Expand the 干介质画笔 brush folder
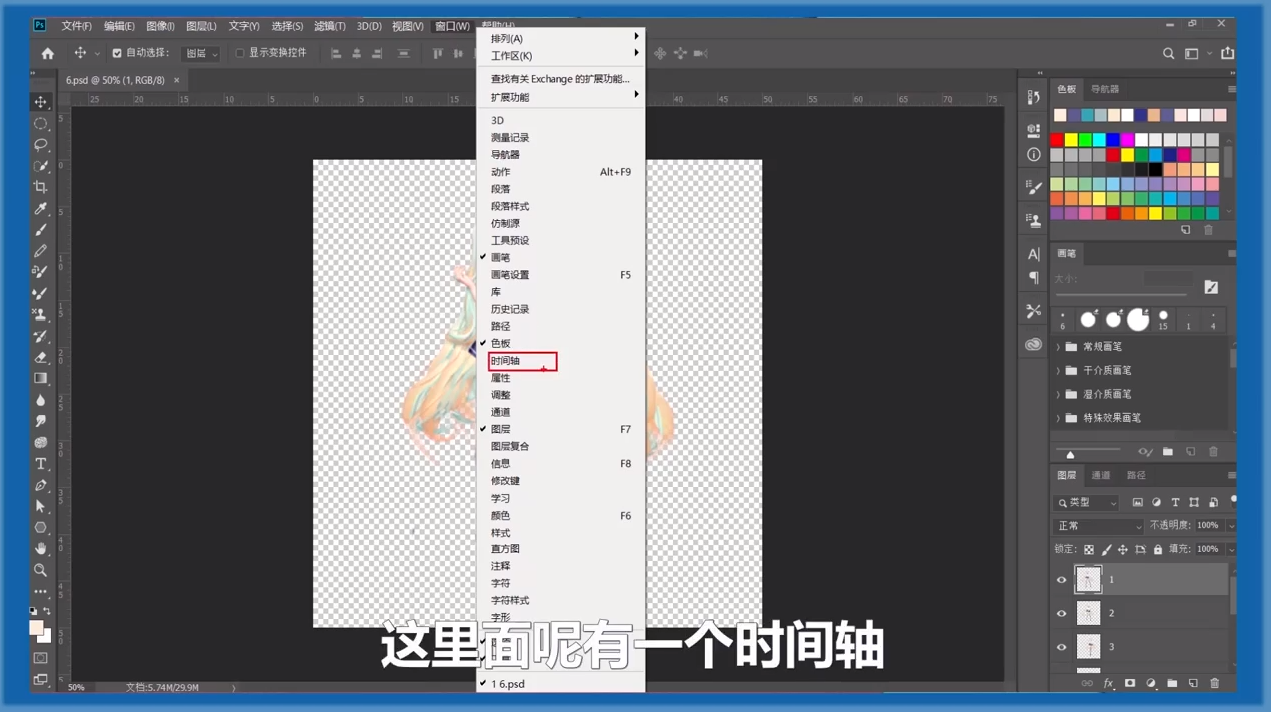 tap(1058, 371)
